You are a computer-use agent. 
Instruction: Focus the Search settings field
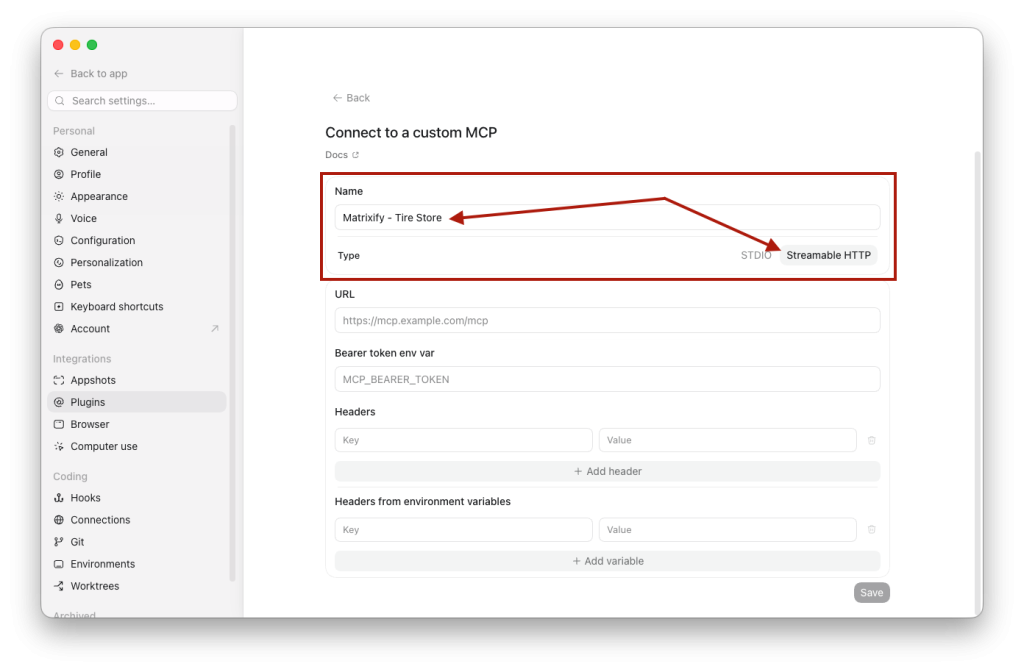[142, 101]
